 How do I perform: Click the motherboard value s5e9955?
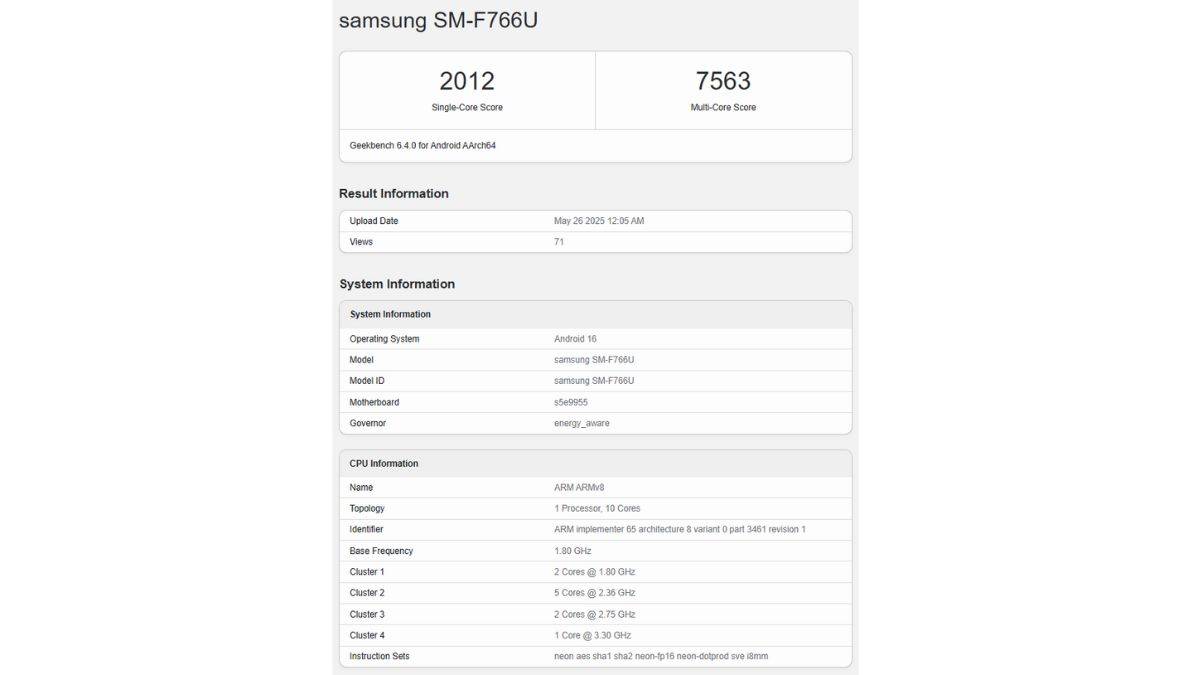click(x=571, y=402)
